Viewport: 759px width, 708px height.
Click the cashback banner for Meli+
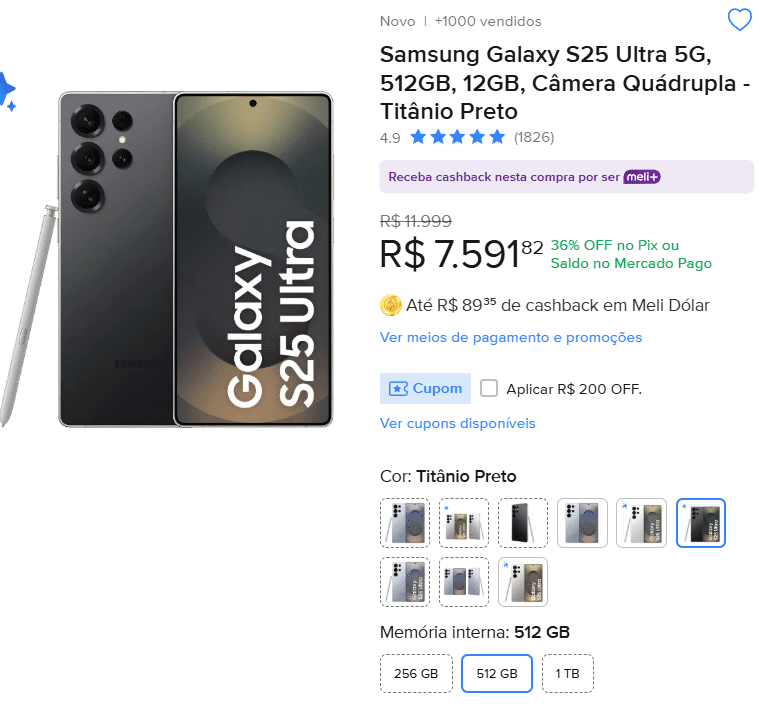pyautogui.click(x=566, y=177)
